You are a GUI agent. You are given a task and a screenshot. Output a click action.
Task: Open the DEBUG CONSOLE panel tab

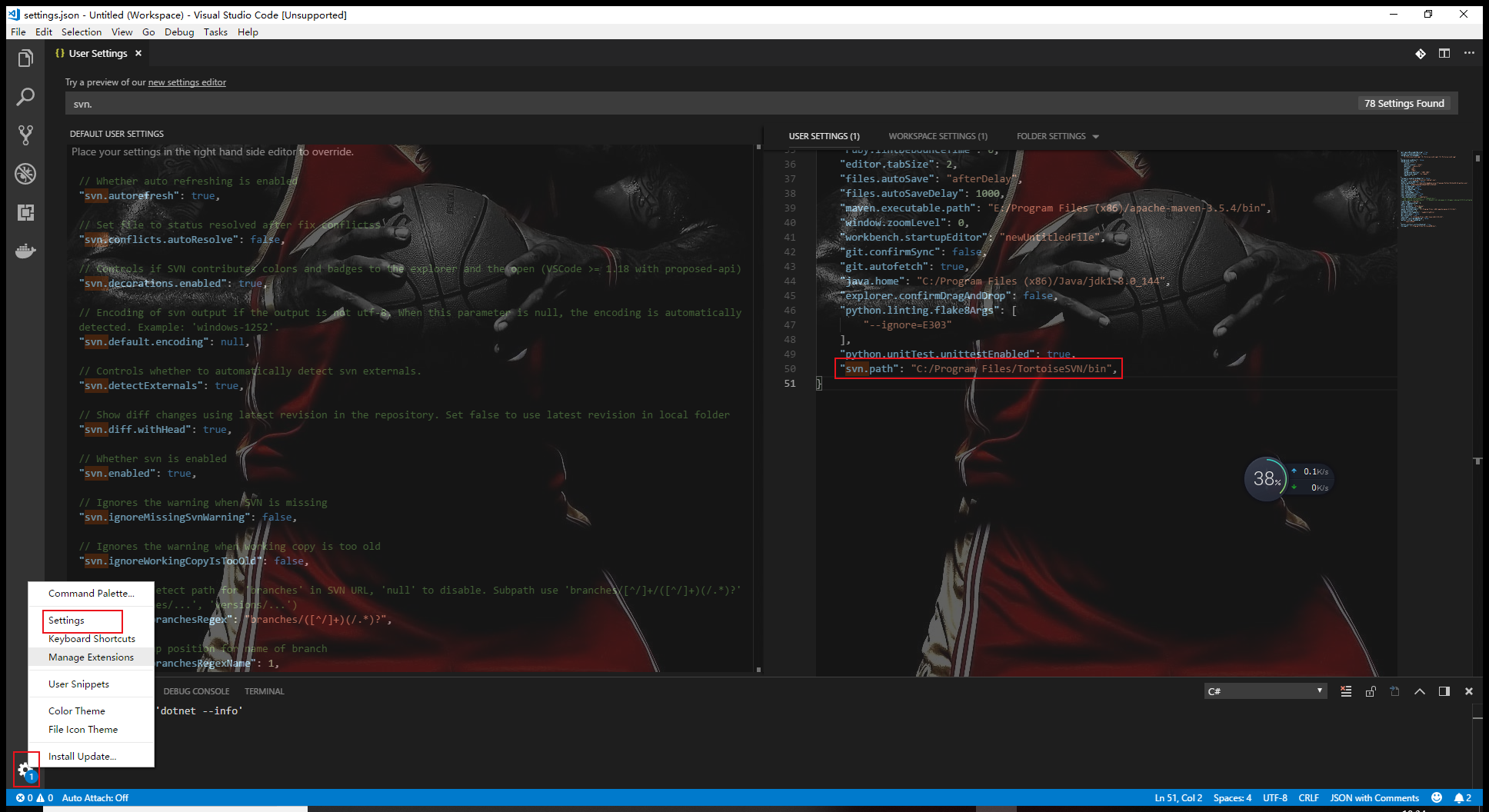click(x=196, y=691)
